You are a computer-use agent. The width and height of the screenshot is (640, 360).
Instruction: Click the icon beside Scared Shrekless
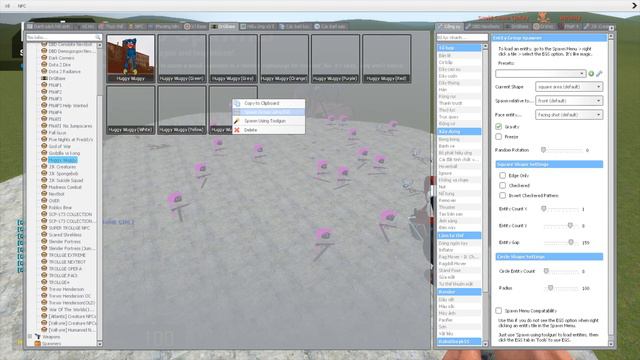(x=44, y=235)
